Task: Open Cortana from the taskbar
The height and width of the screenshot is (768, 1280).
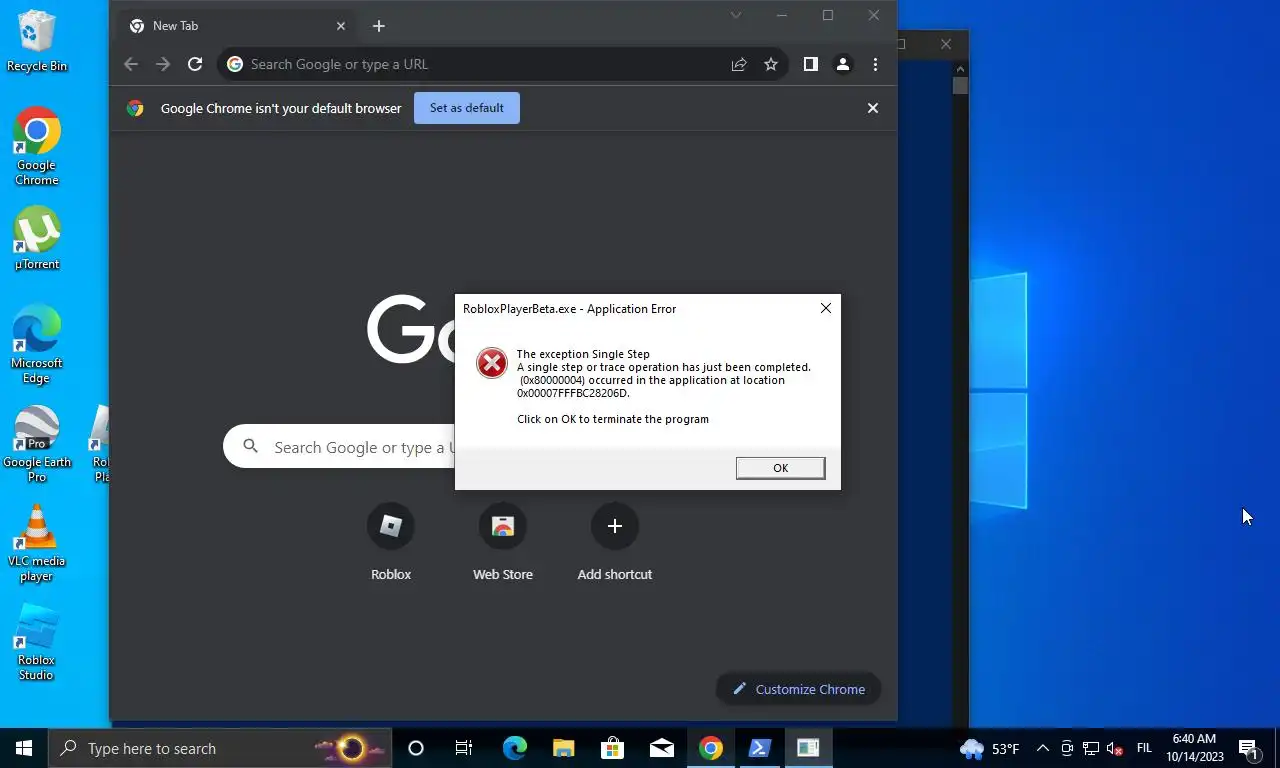Action: tap(416, 748)
